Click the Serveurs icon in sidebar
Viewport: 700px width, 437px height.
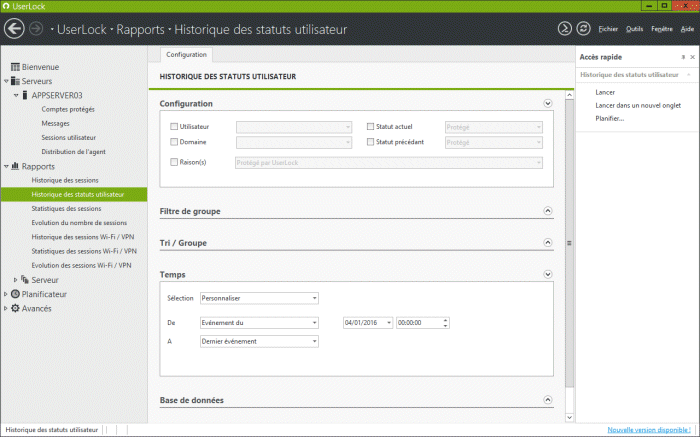(15, 81)
